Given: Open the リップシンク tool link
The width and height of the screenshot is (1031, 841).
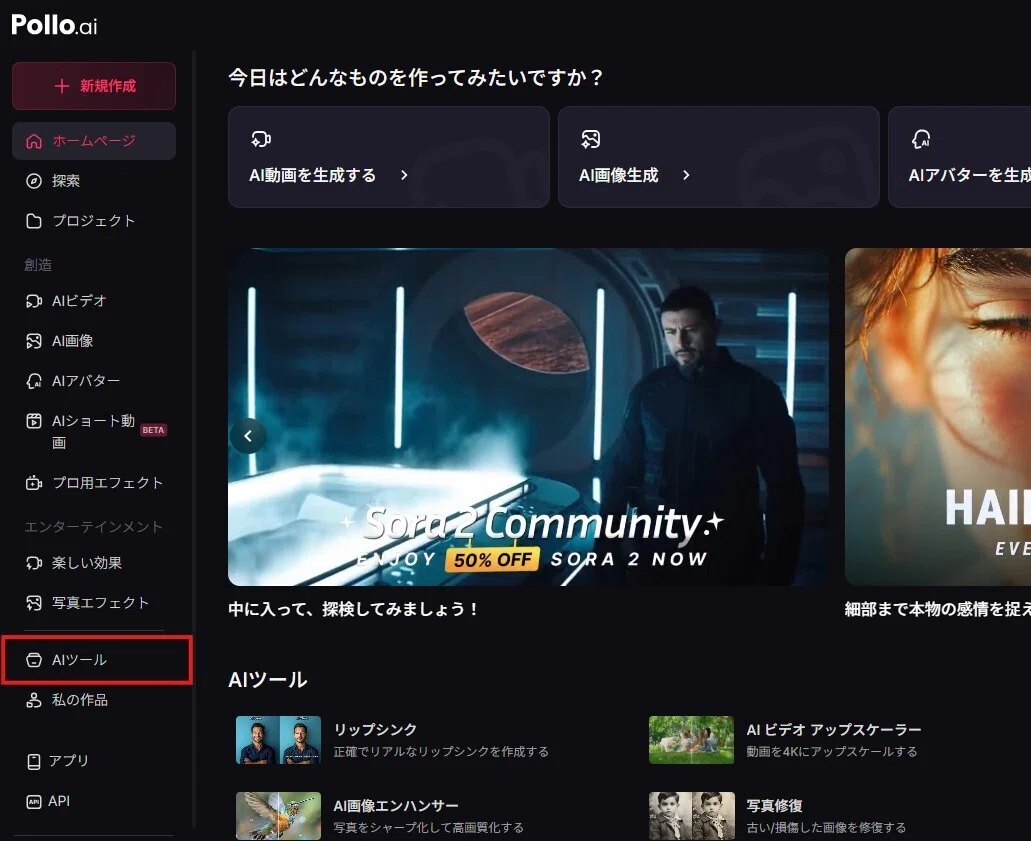Looking at the screenshot, I should pos(375,730).
